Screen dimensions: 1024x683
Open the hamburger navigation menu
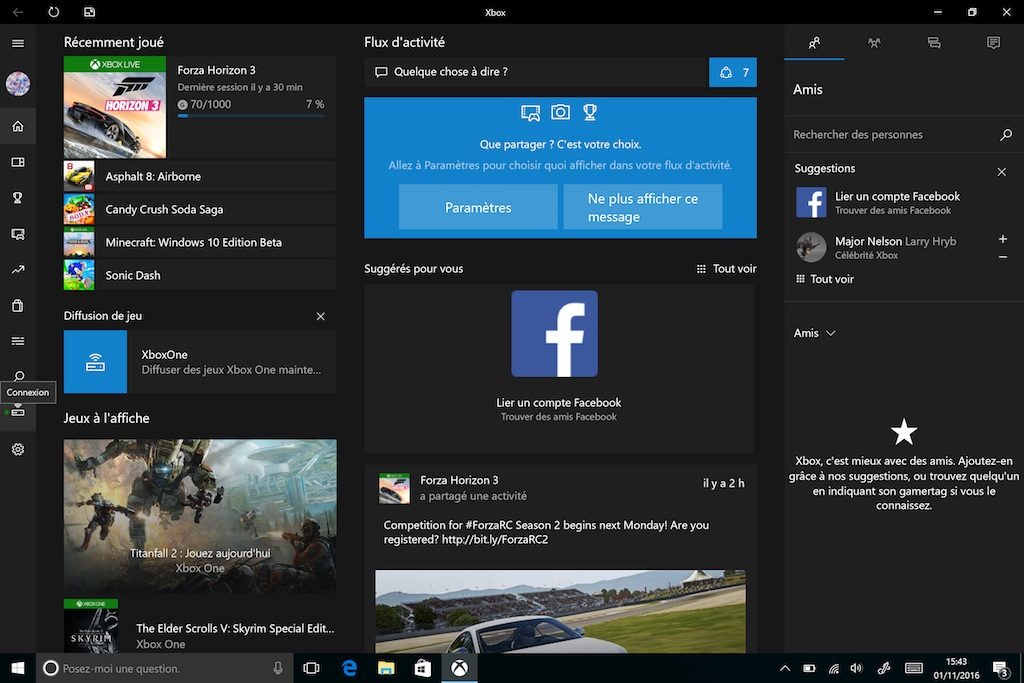pyautogui.click(x=18, y=43)
